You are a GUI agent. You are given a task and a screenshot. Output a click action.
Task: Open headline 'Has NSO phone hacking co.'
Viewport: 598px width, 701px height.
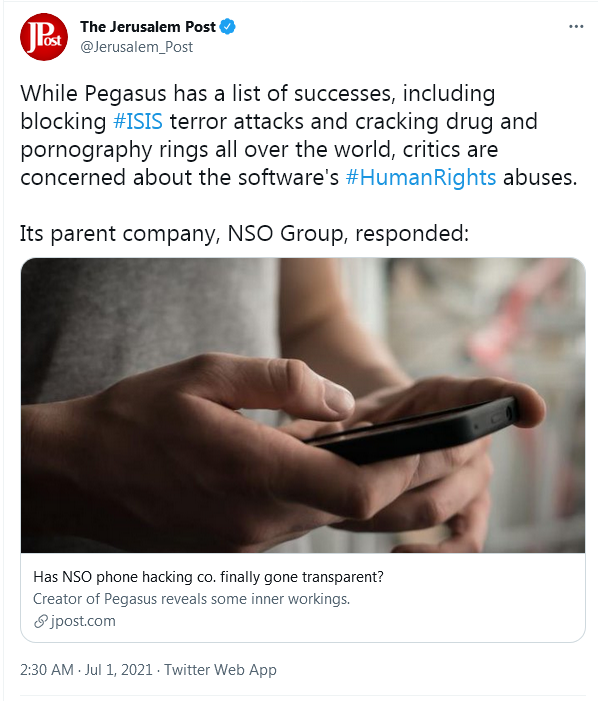(208, 577)
